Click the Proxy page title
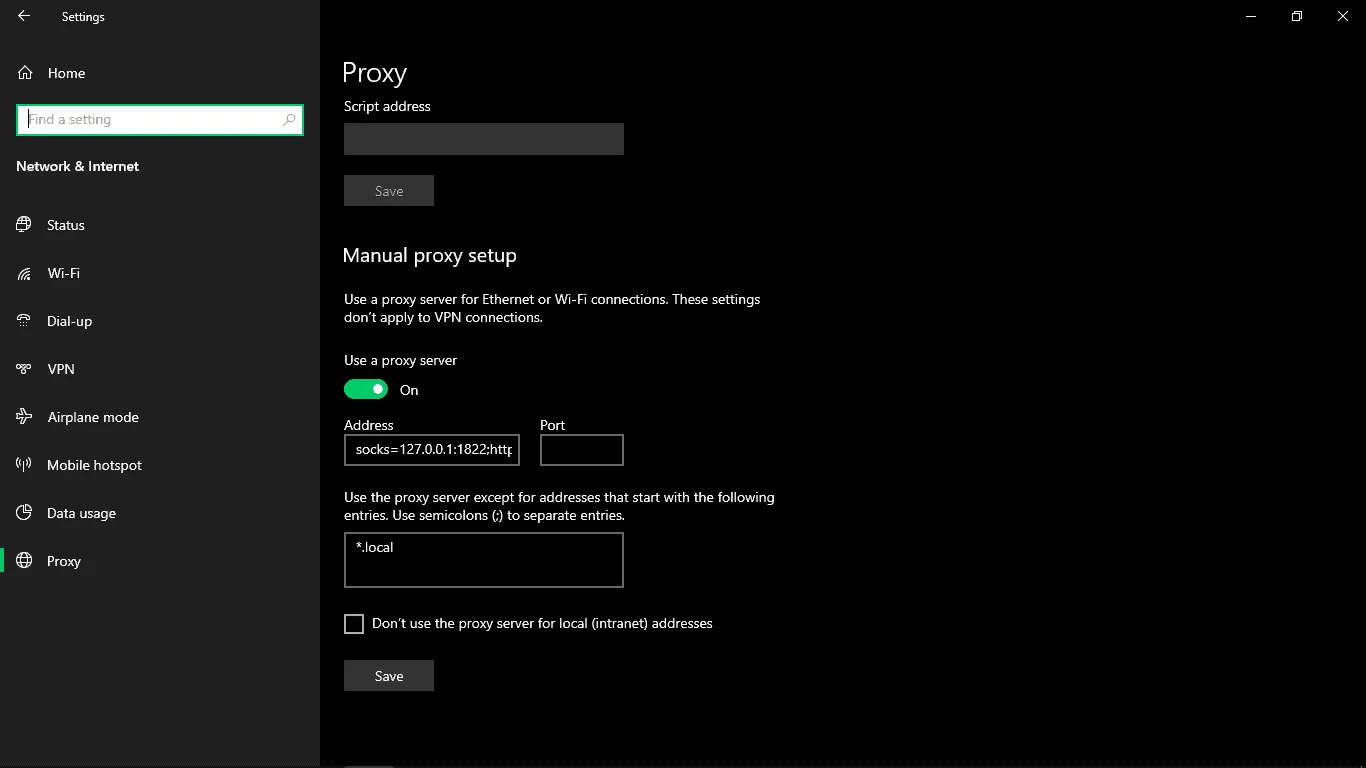1366x768 pixels. pos(375,73)
